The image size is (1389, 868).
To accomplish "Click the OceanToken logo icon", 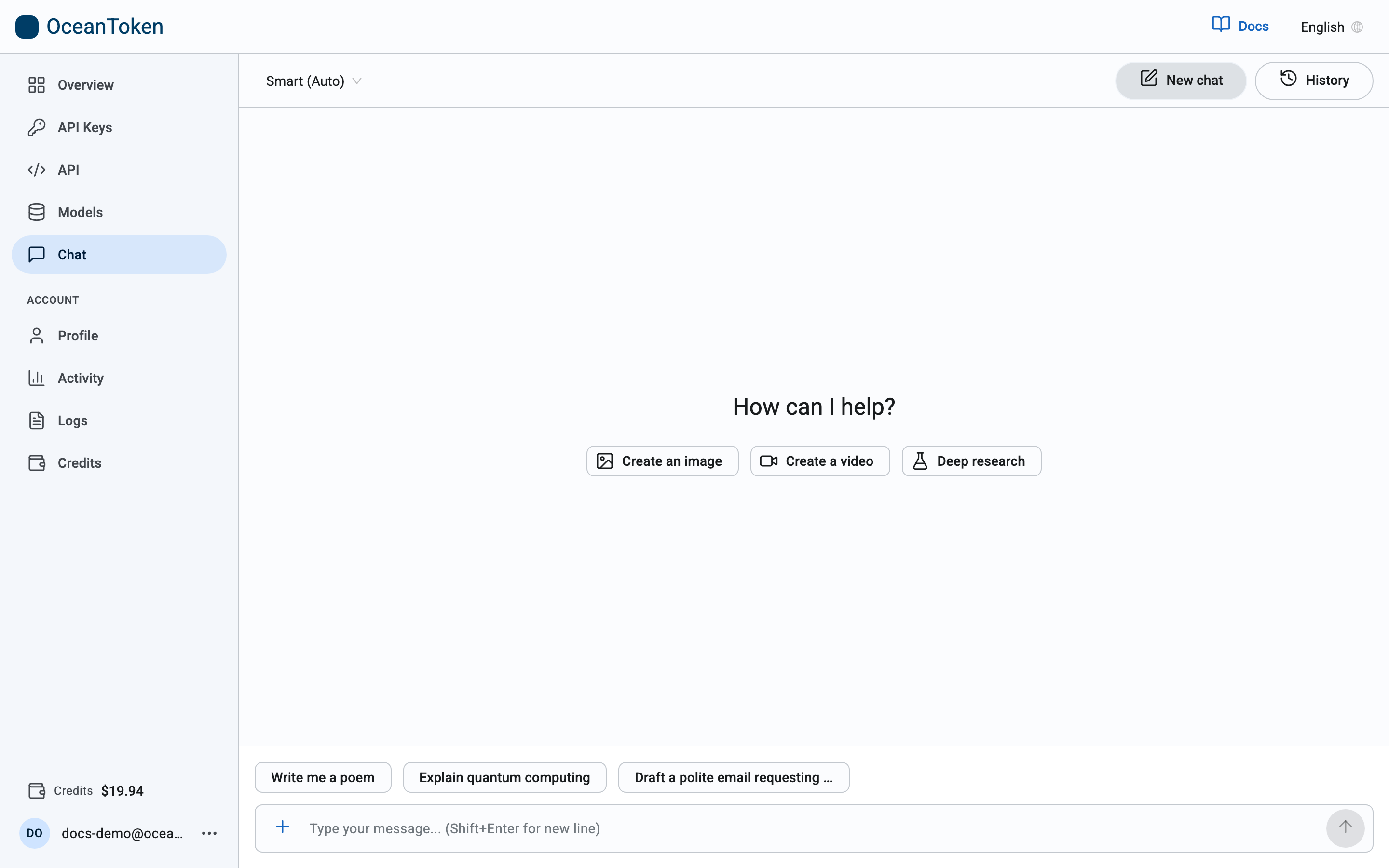I will coord(27,27).
